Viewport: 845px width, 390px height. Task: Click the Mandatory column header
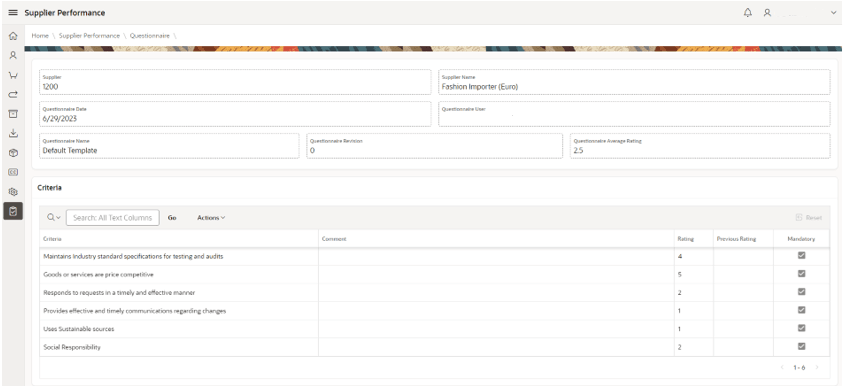tap(801, 239)
